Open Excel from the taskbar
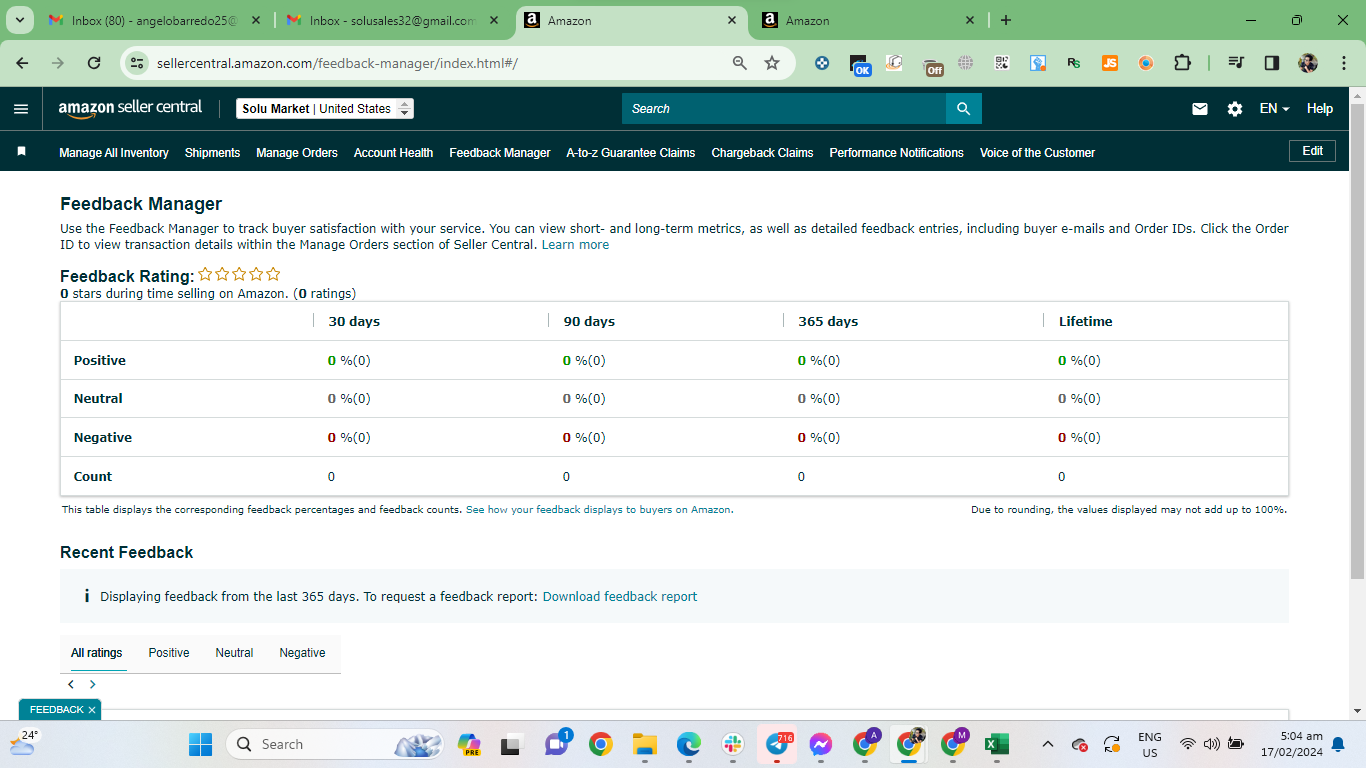This screenshot has height=768, width=1366. (x=996, y=744)
